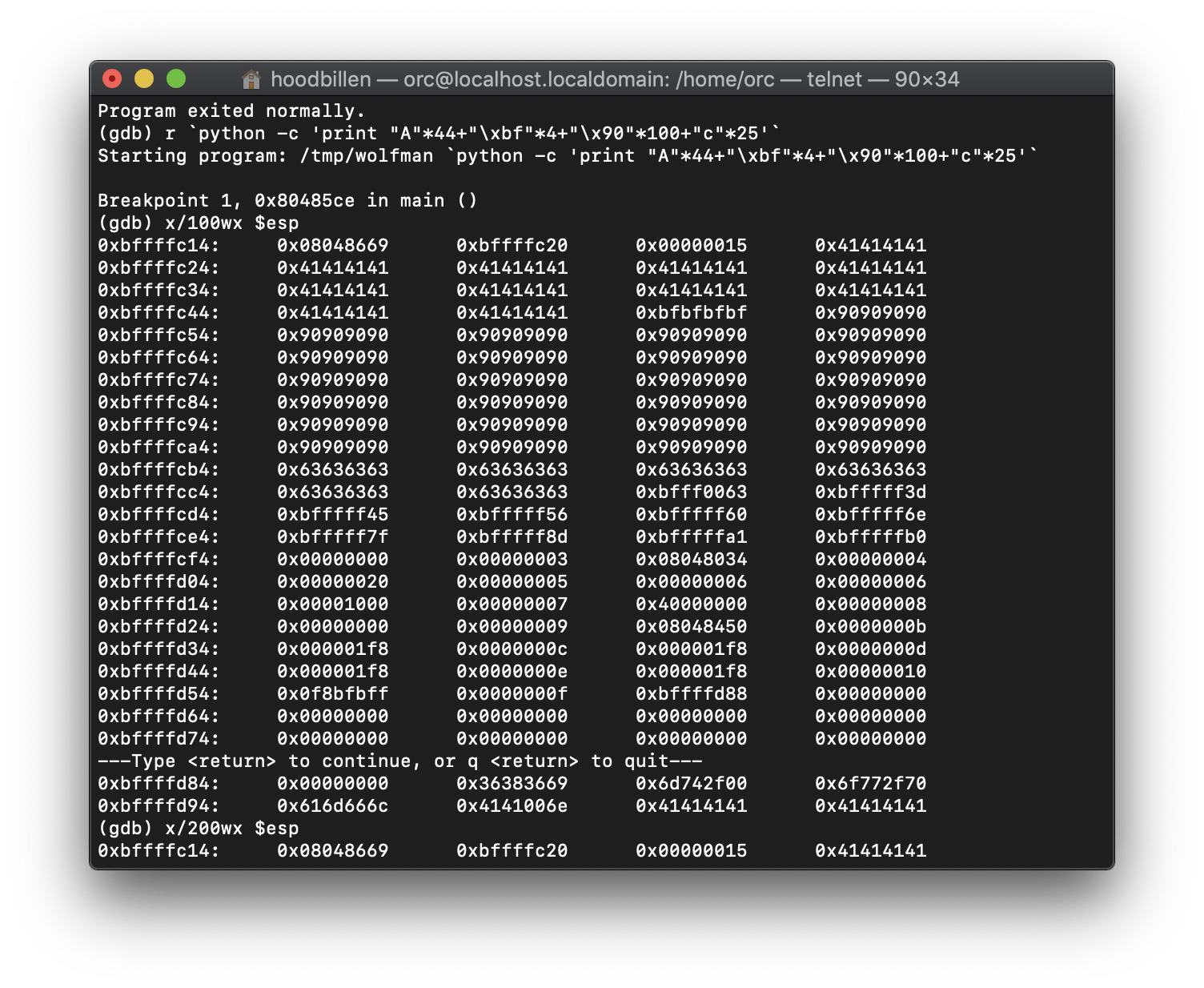
Task: Select value 0xbfffffb0 in row 0xbffffce4
Action: (x=871, y=536)
